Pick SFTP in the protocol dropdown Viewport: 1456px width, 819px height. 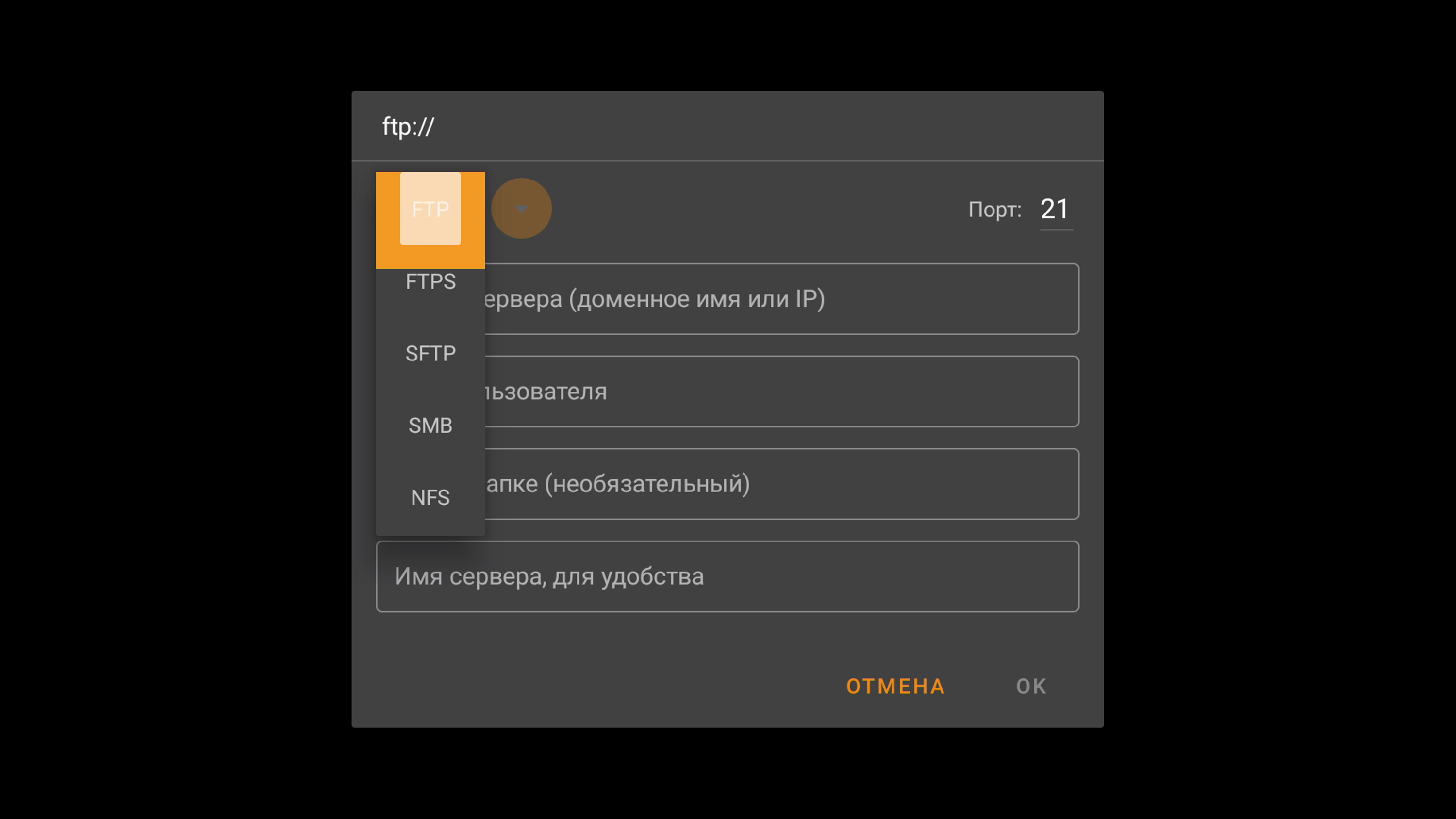click(430, 353)
